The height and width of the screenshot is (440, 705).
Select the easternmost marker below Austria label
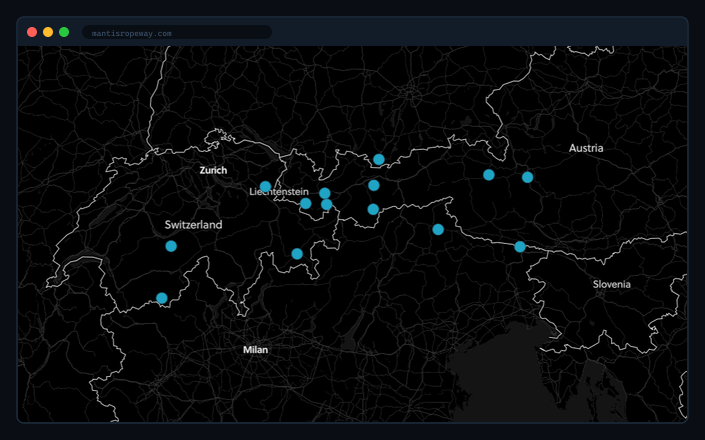[527, 177]
